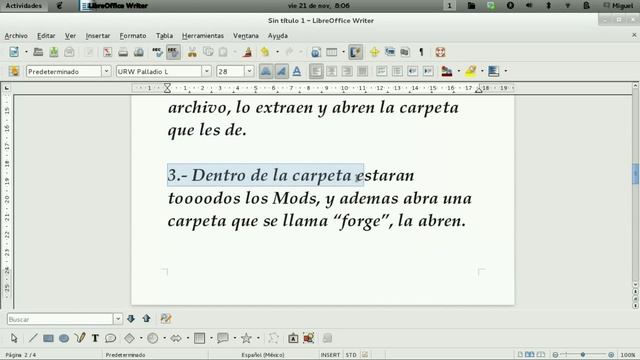Open the URW Palladio L font dropdown
The height and width of the screenshot is (360, 640).
click(x=207, y=71)
